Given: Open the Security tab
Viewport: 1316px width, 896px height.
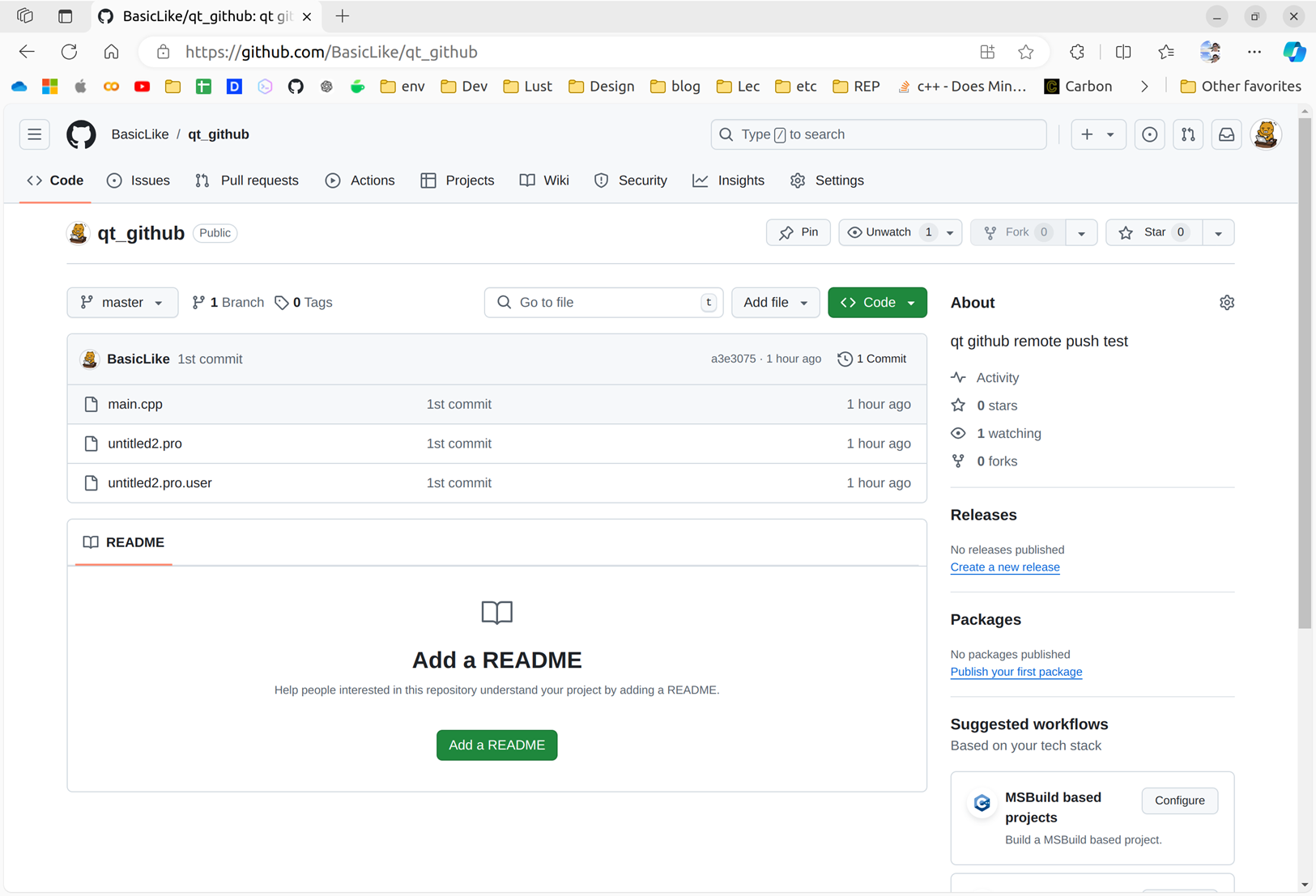Looking at the screenshot, I should point(631,180).
